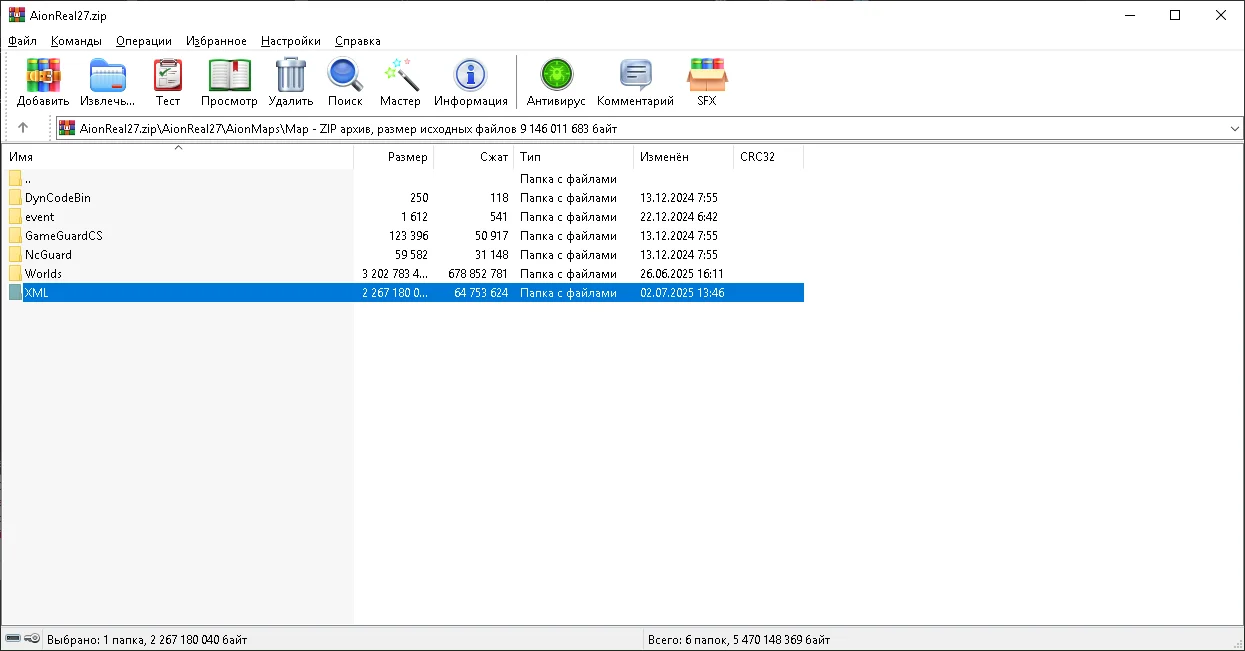Click the Worlds folder icon
The image size is (1245, 651).
tap(15, 274)
